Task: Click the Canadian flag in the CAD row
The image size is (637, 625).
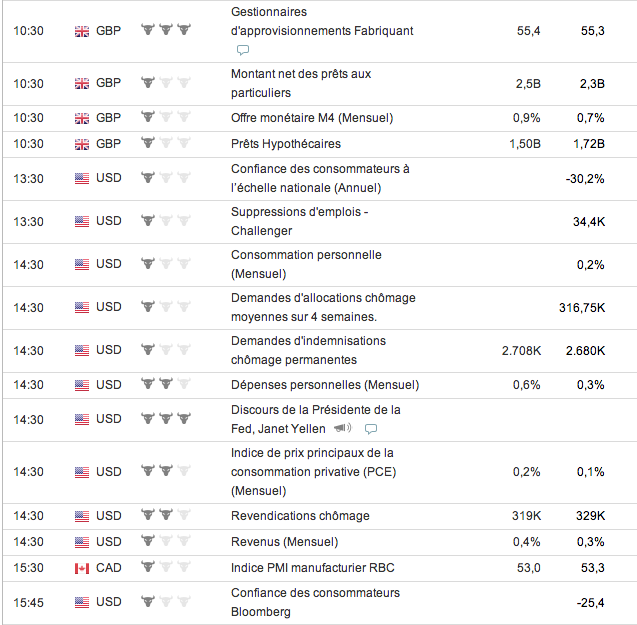Action: pyautogui.click(x=82, y=568)
